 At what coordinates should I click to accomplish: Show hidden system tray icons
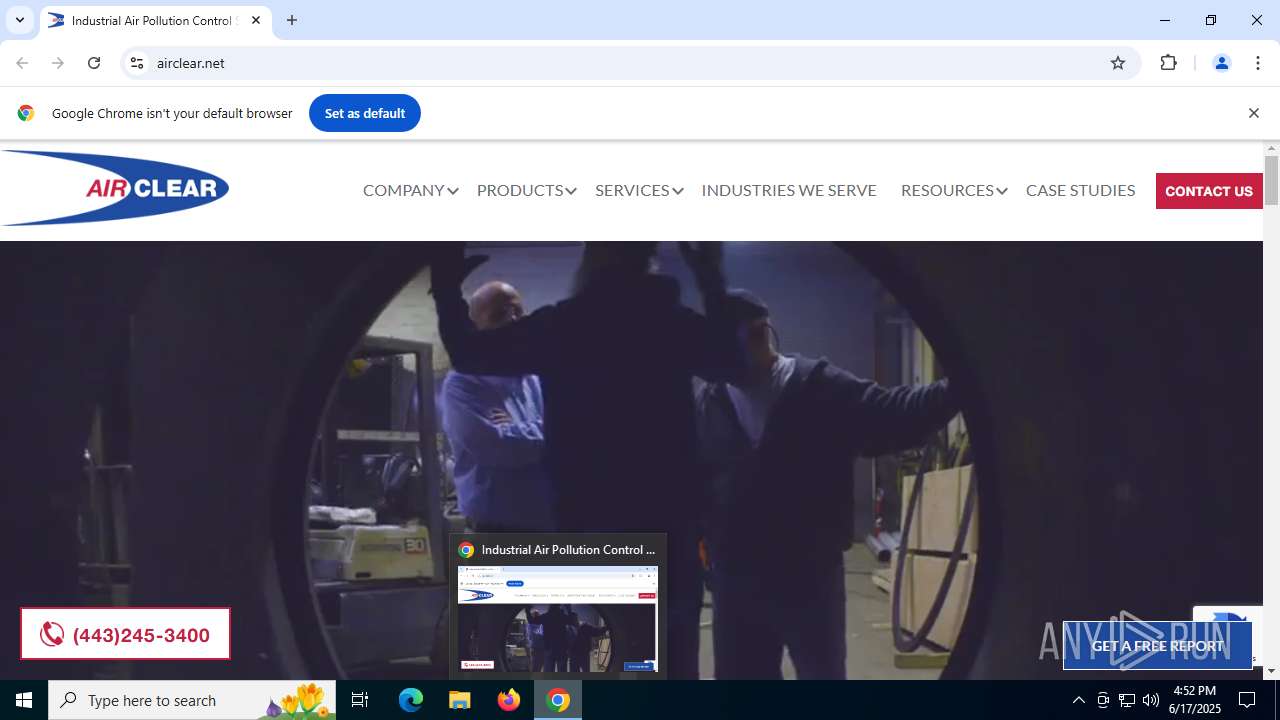pos(1078,700)
